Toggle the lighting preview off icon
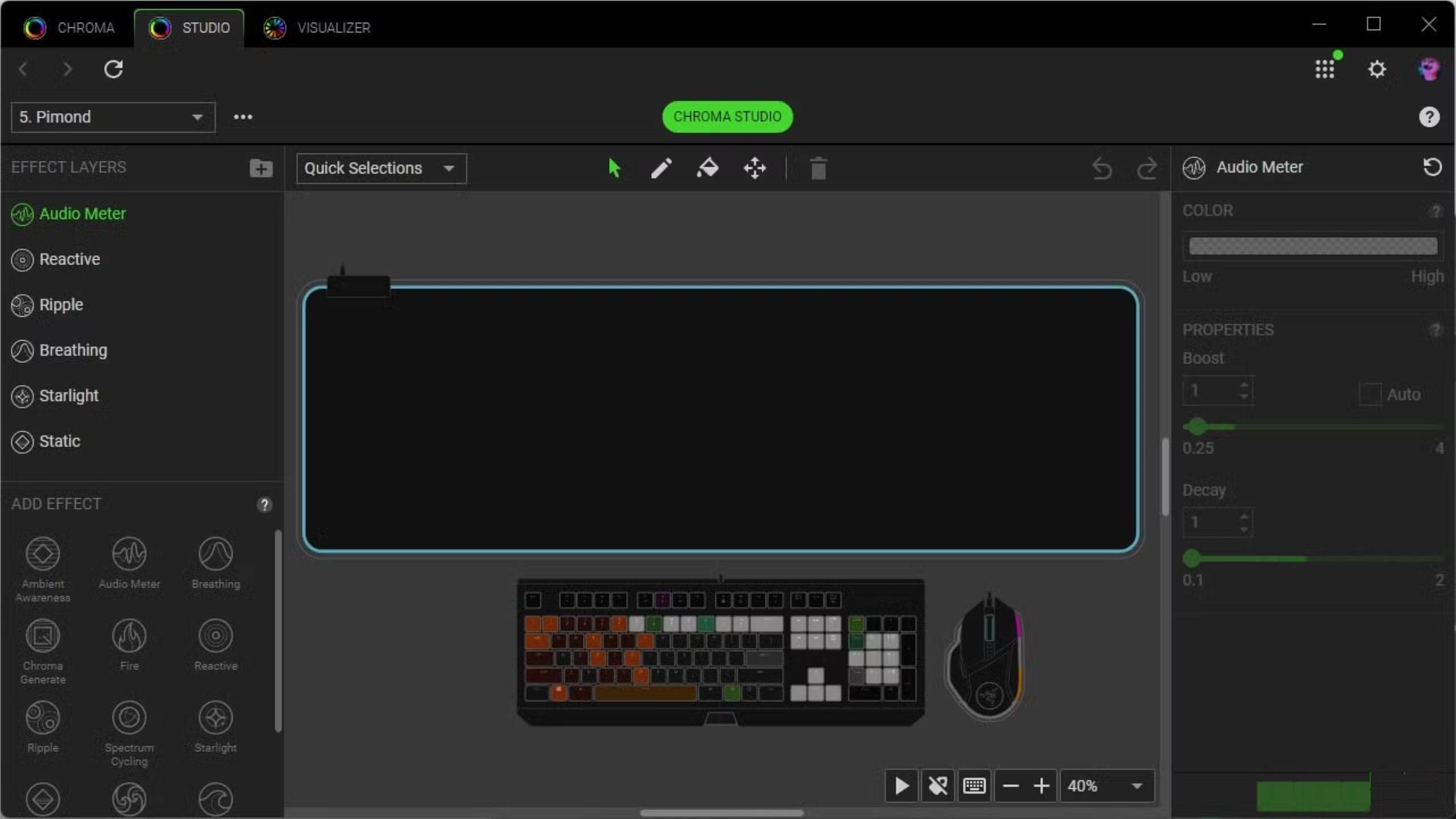 pyautogui.click(x=938, y=786)
